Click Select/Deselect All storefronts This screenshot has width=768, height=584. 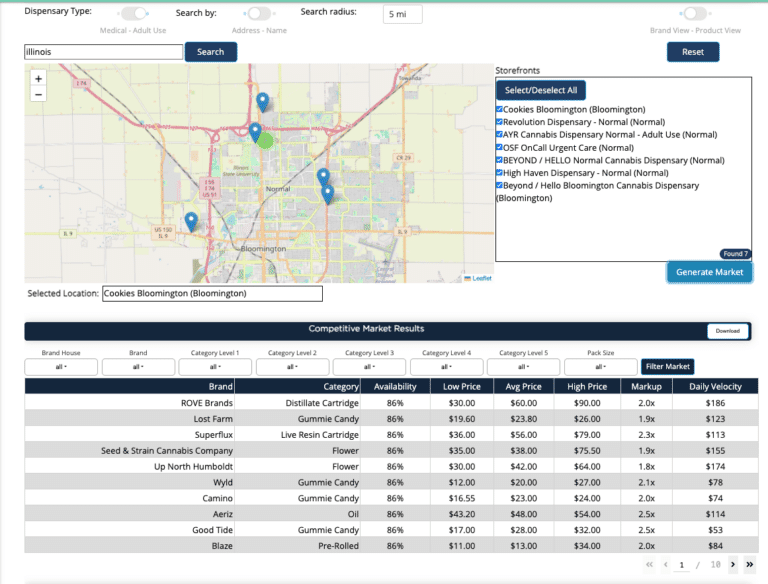541,90
